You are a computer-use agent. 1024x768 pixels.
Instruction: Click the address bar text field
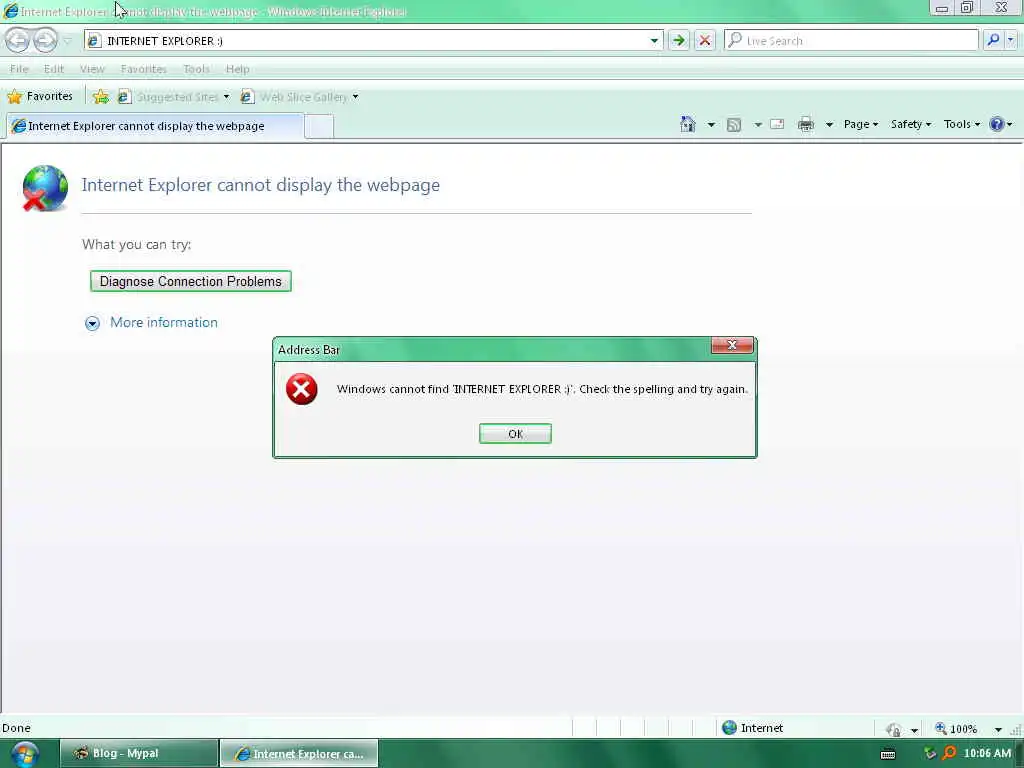pos(374,40)
